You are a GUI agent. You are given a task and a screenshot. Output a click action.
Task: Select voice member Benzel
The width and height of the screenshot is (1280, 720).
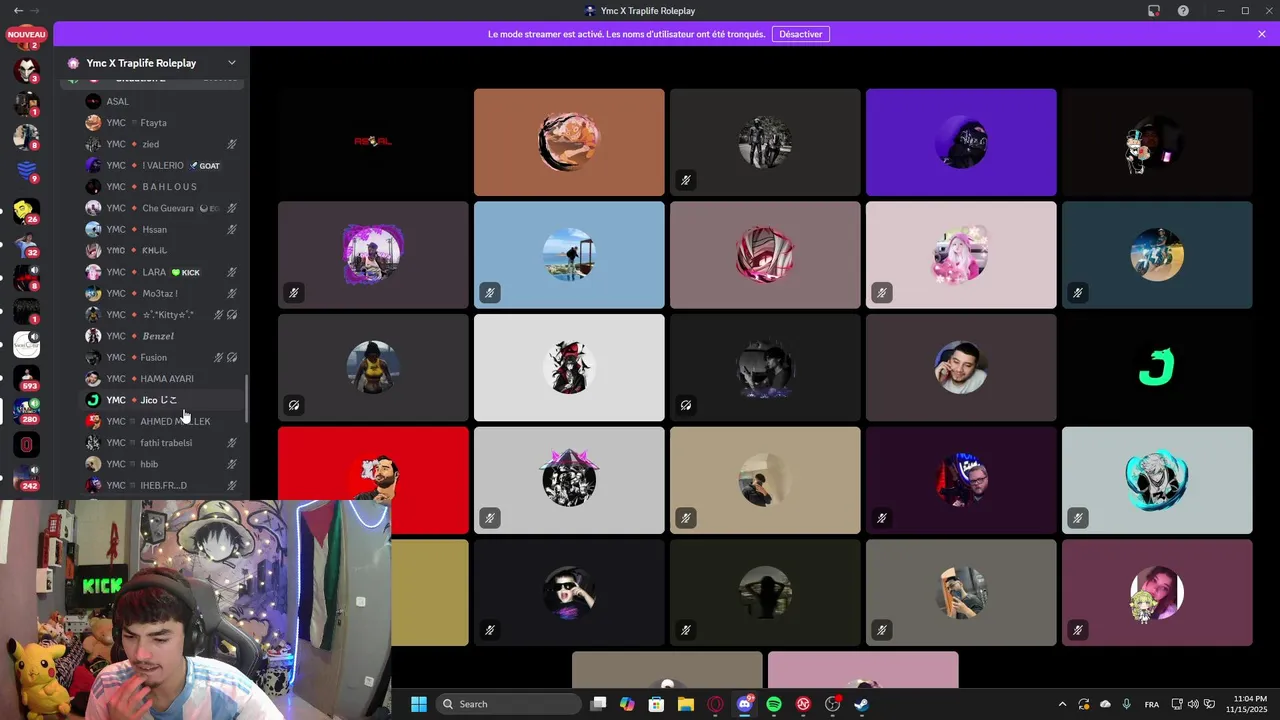(x=161, y=336)
